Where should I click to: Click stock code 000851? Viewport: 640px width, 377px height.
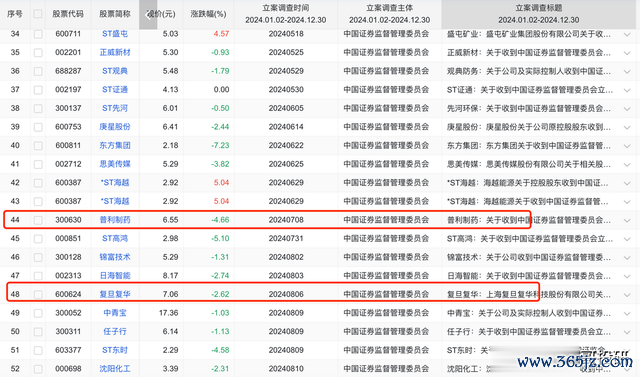pos(68,238)
